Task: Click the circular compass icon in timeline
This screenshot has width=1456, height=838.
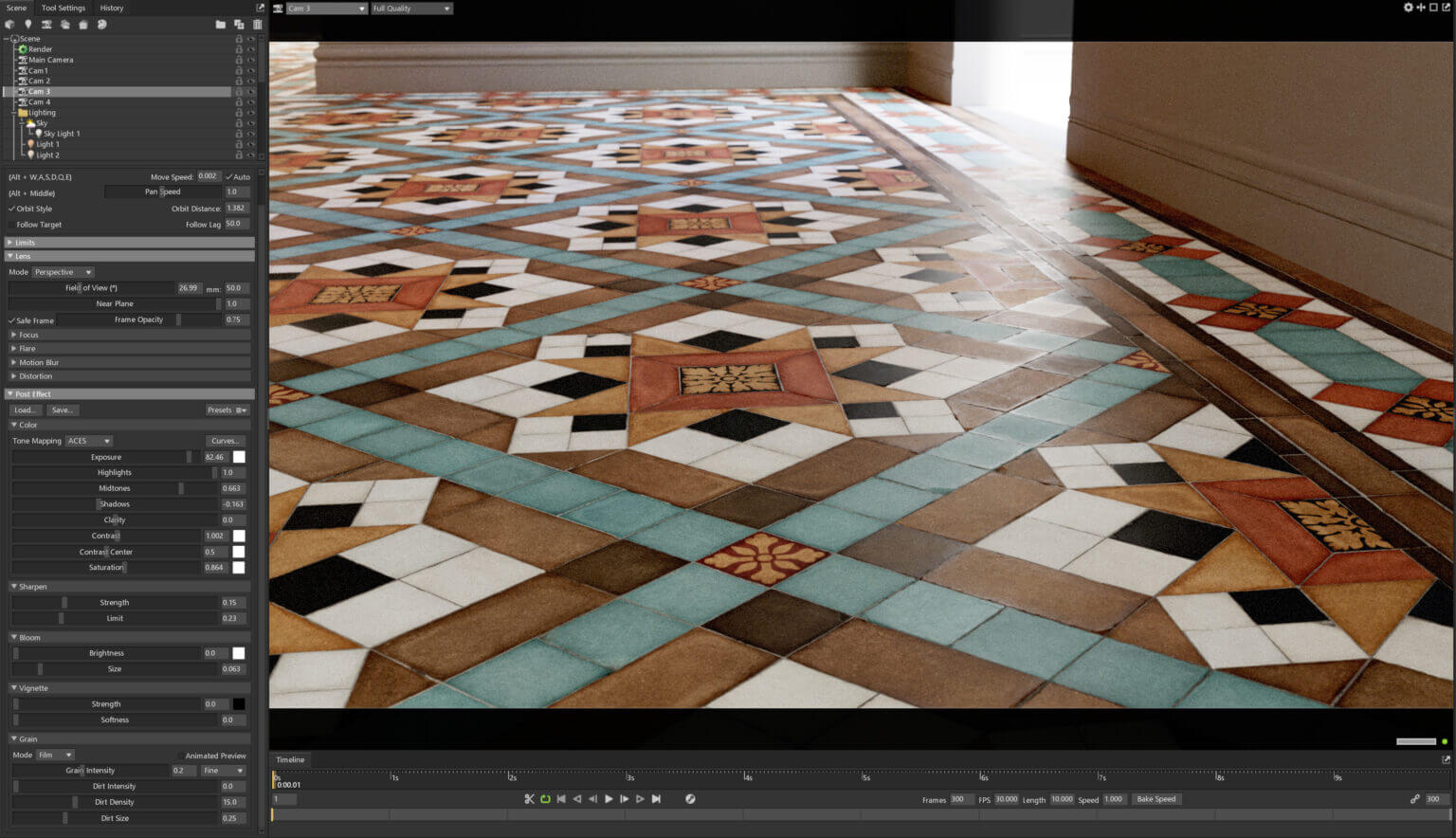Action: point(690,799)
